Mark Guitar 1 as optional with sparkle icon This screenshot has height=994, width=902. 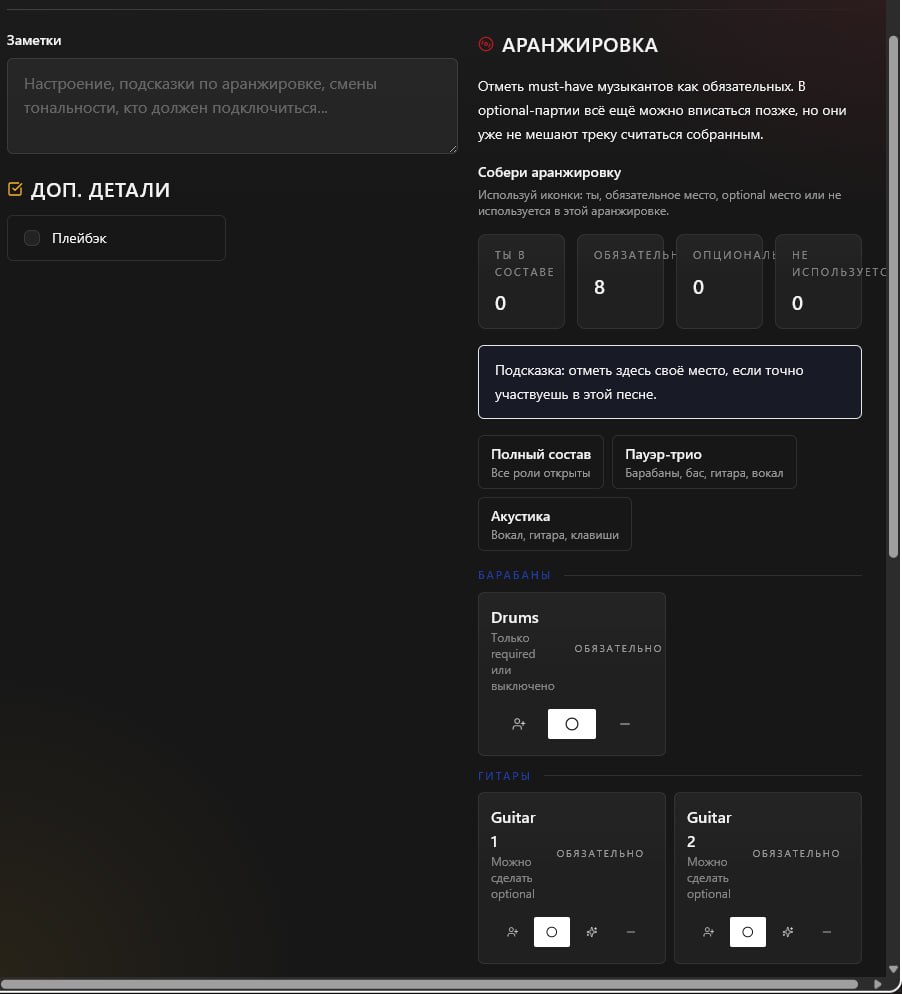[x=591, y=932]
